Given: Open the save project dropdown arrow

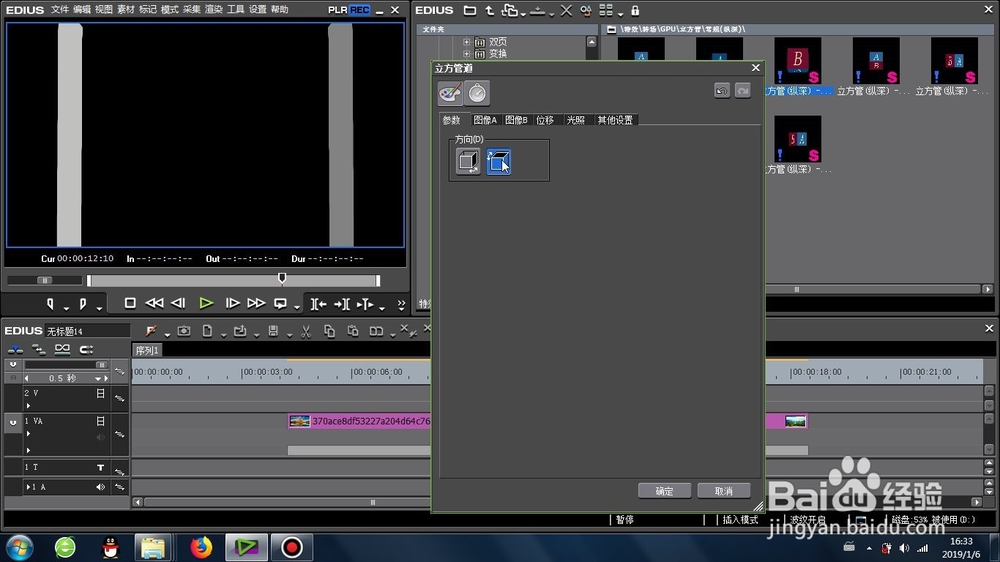Looking at the screenshot, I should (290, 334).
